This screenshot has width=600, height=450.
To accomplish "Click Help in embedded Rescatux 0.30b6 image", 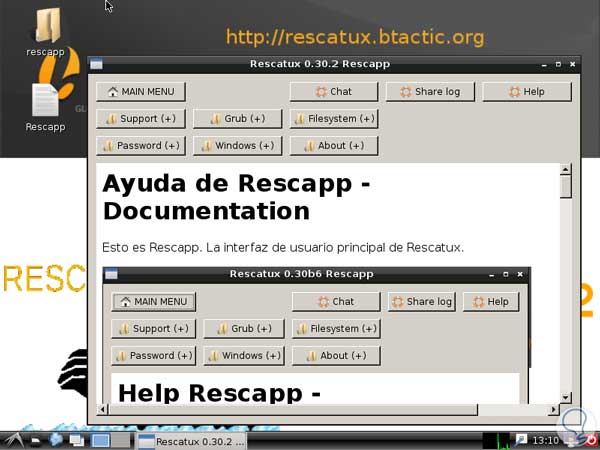I will [491, 302].
